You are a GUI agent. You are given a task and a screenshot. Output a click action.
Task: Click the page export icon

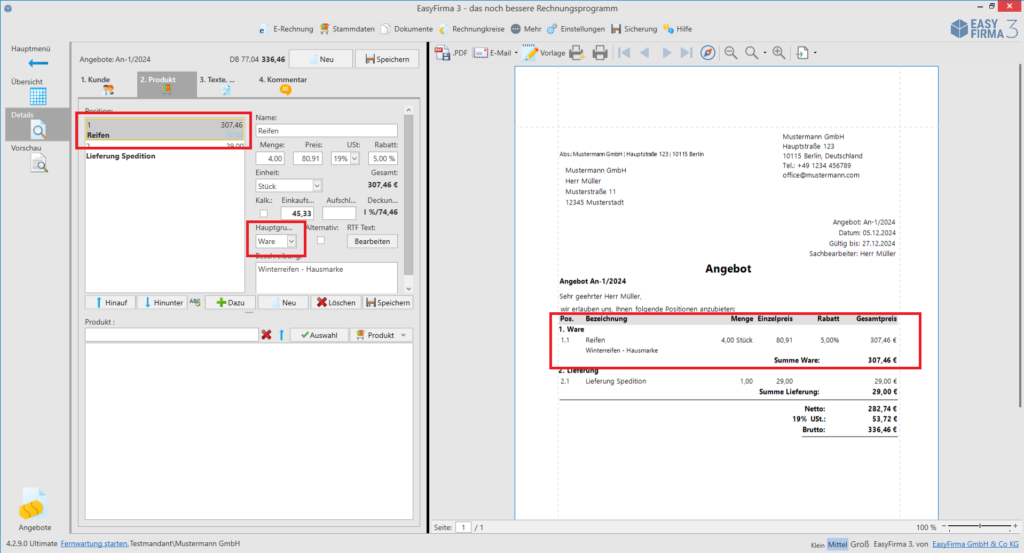pos(803,53)
